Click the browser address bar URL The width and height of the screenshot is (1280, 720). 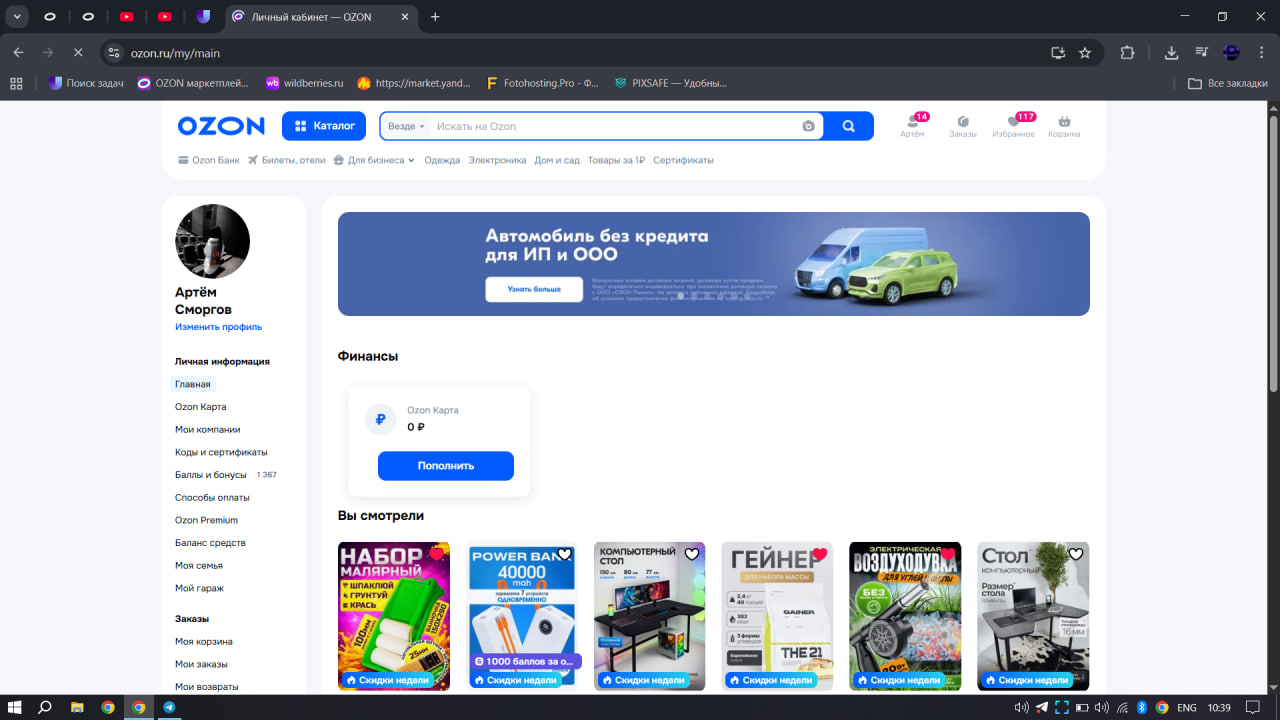175,53
